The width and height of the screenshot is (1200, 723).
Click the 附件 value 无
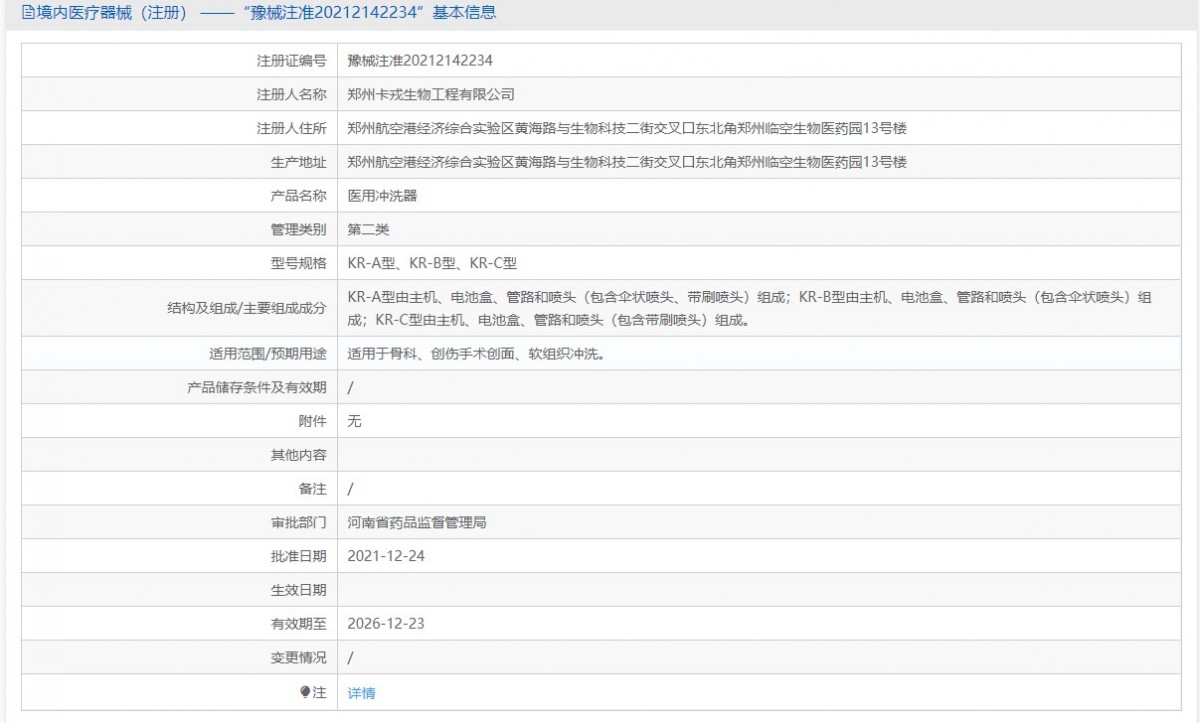(x=354, y=421)
